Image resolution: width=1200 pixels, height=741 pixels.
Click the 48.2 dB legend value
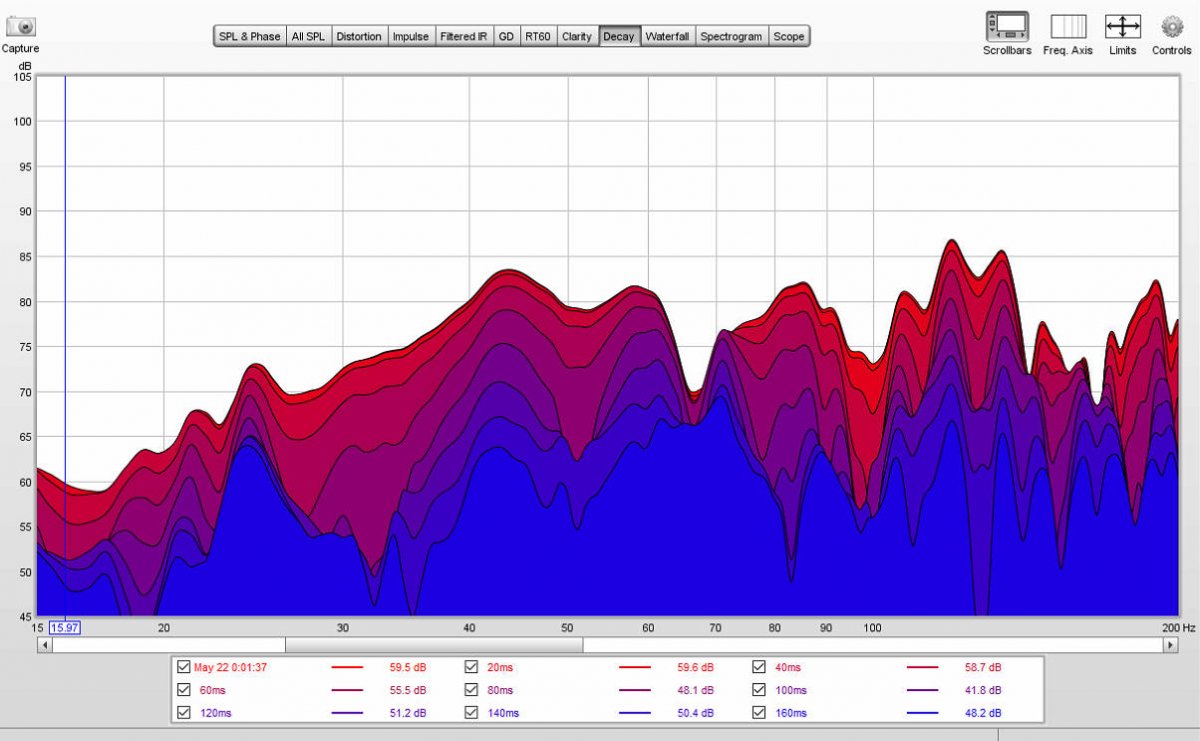(982, 713)
